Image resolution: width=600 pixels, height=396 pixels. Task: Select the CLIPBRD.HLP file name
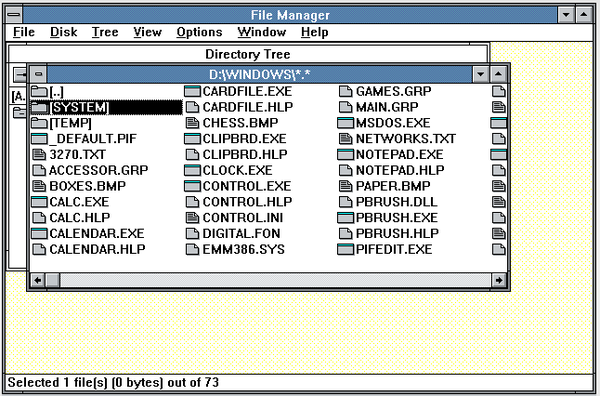[x=245, y=155]
